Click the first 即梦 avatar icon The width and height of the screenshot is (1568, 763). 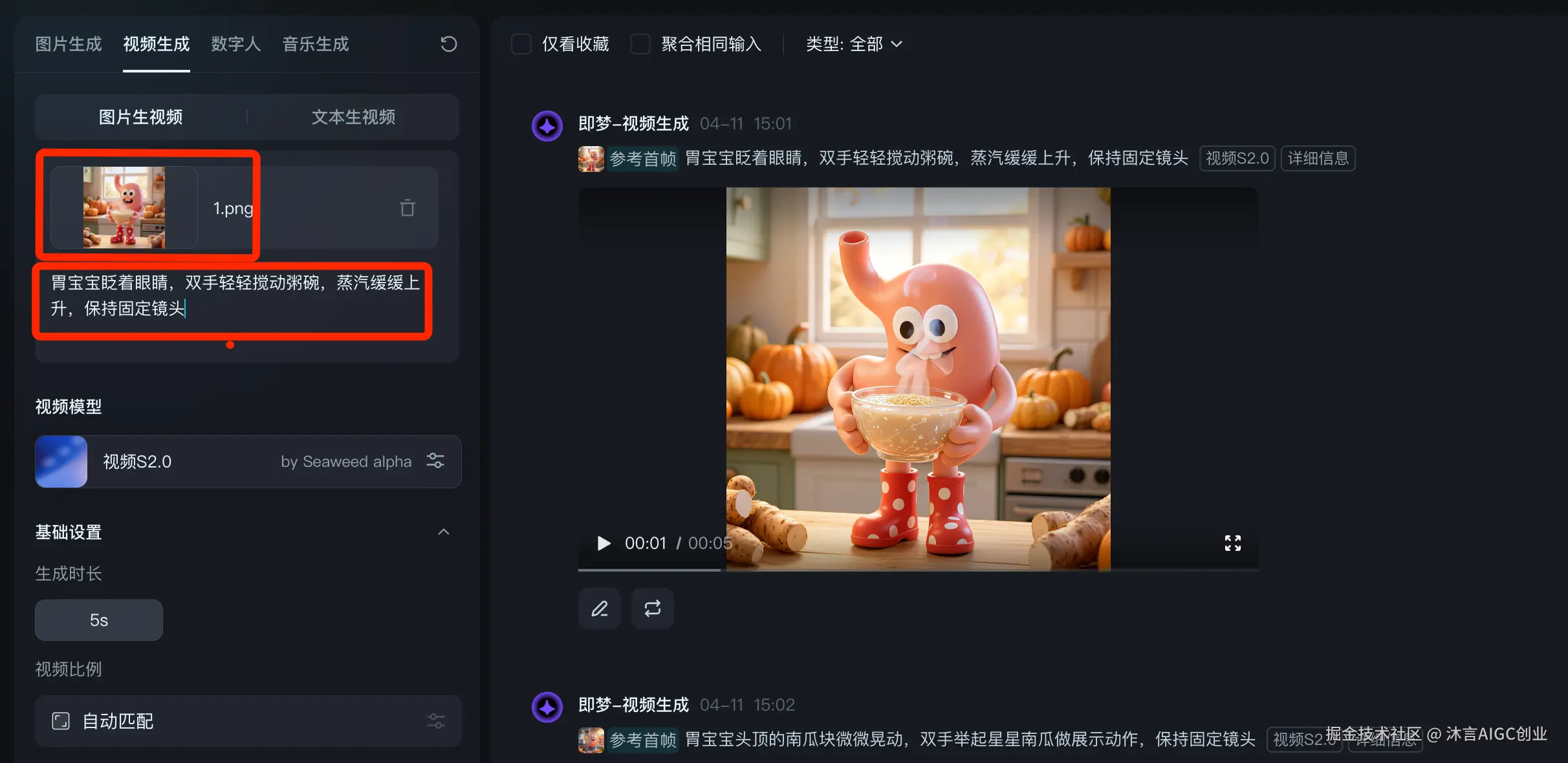(x=547, y=125)
